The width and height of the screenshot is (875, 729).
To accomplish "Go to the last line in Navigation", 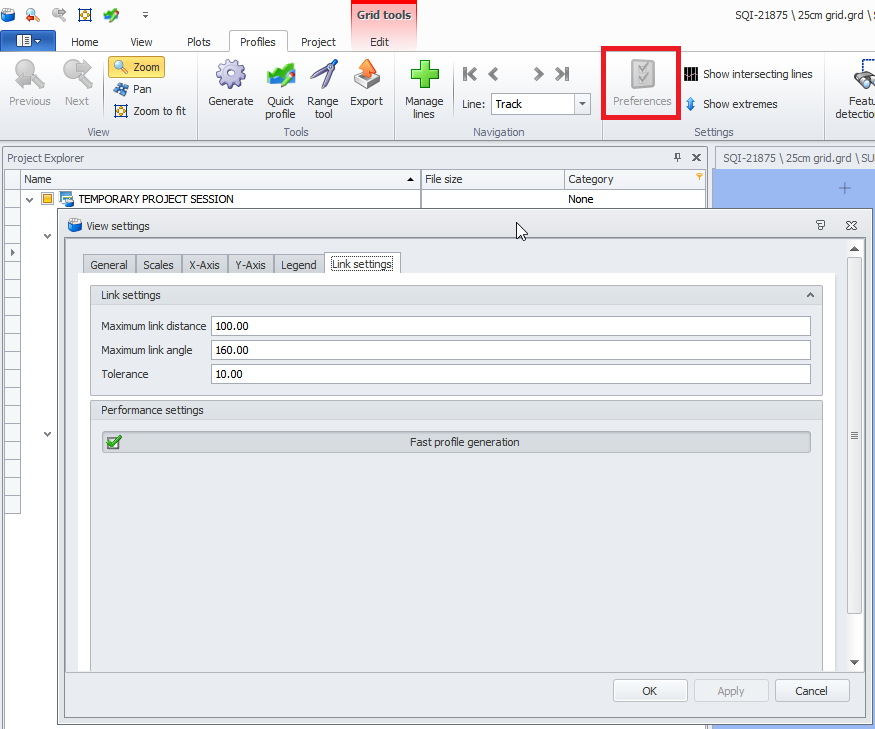I will [x=562, y=74].
